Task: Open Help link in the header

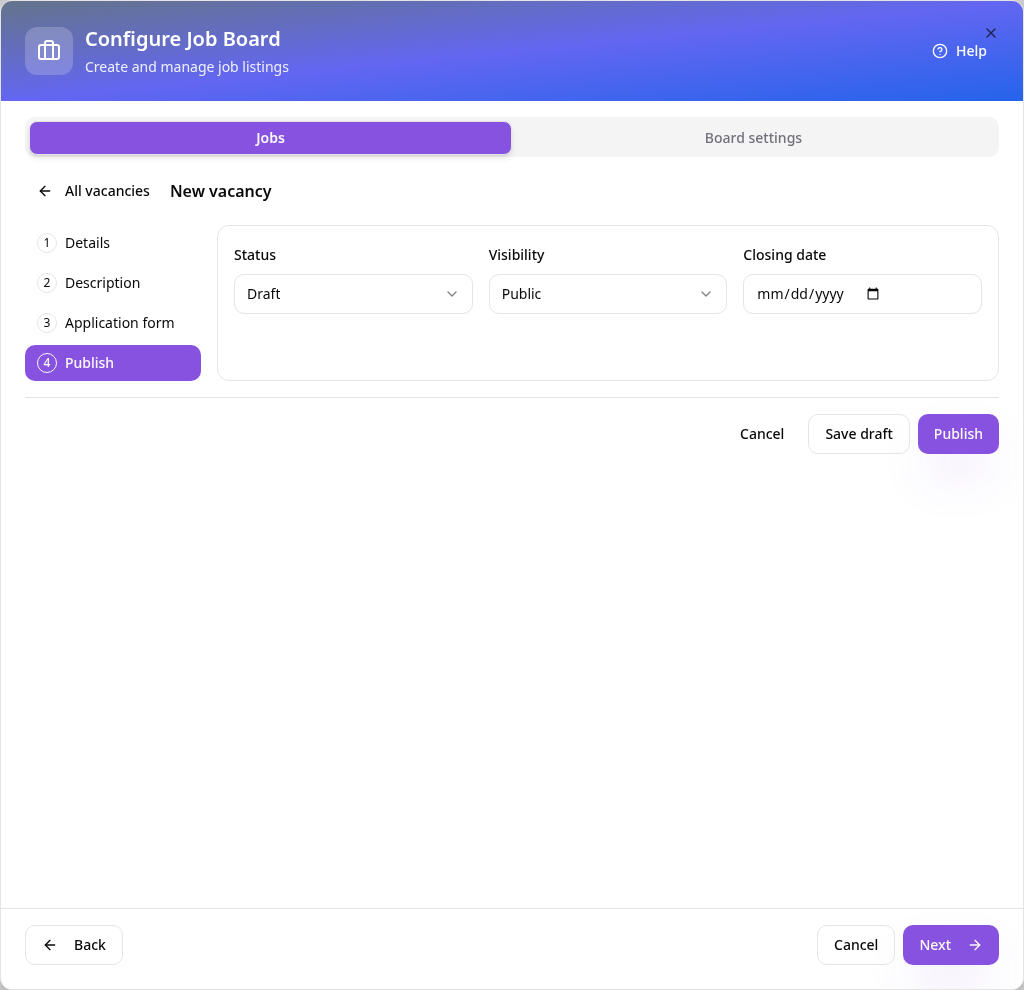Action: [x=959, y=51]
